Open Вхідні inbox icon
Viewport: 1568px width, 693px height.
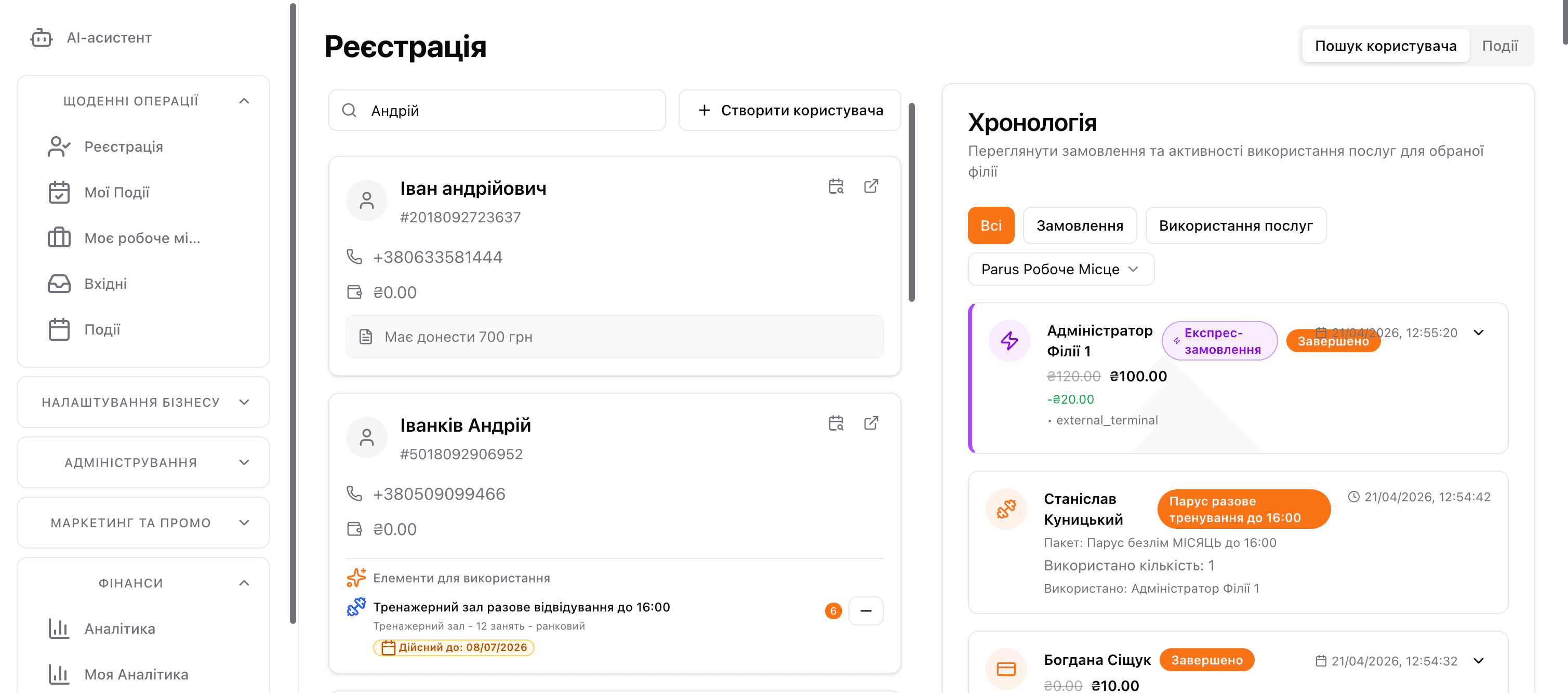click(x=59, y=284)
